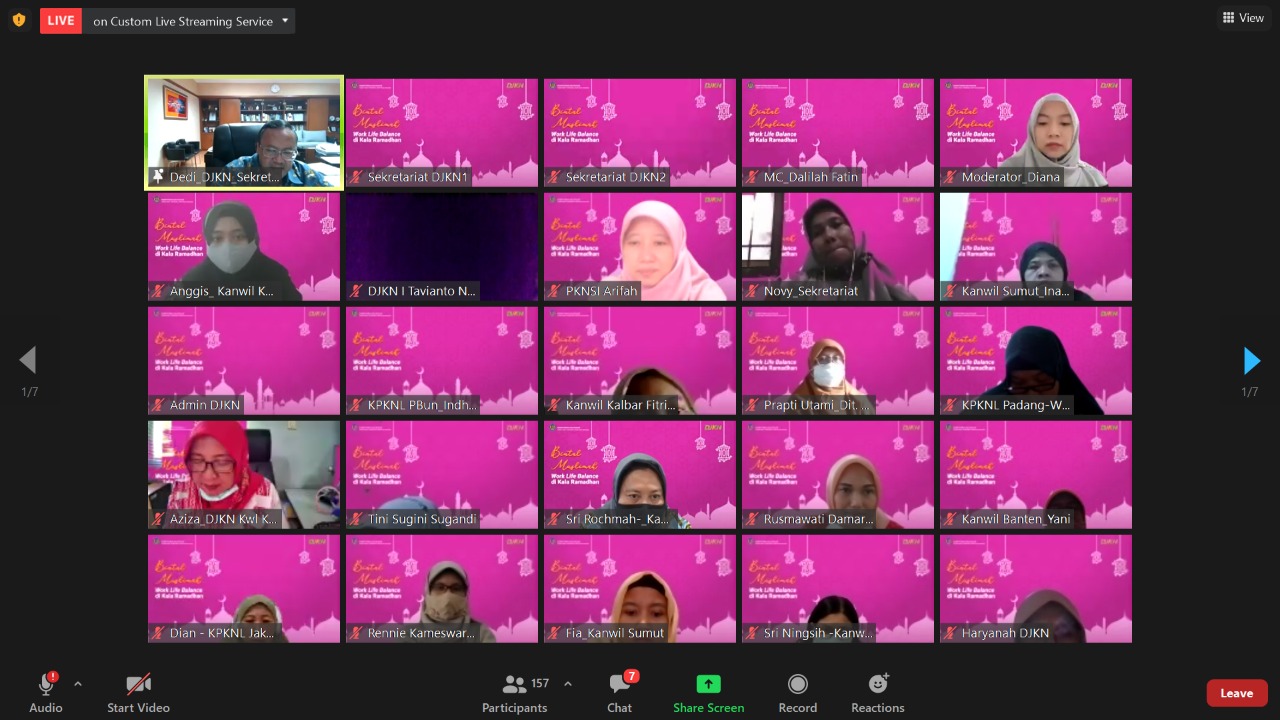Toggle Start Video camera on

[x=138, y=685]
